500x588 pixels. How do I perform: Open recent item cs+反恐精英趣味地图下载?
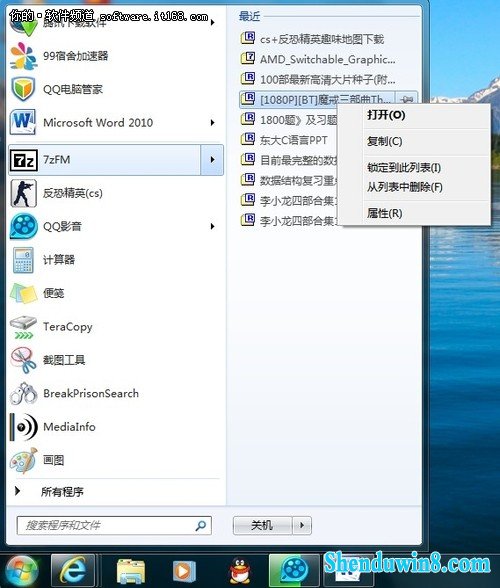tap(329, 39)
